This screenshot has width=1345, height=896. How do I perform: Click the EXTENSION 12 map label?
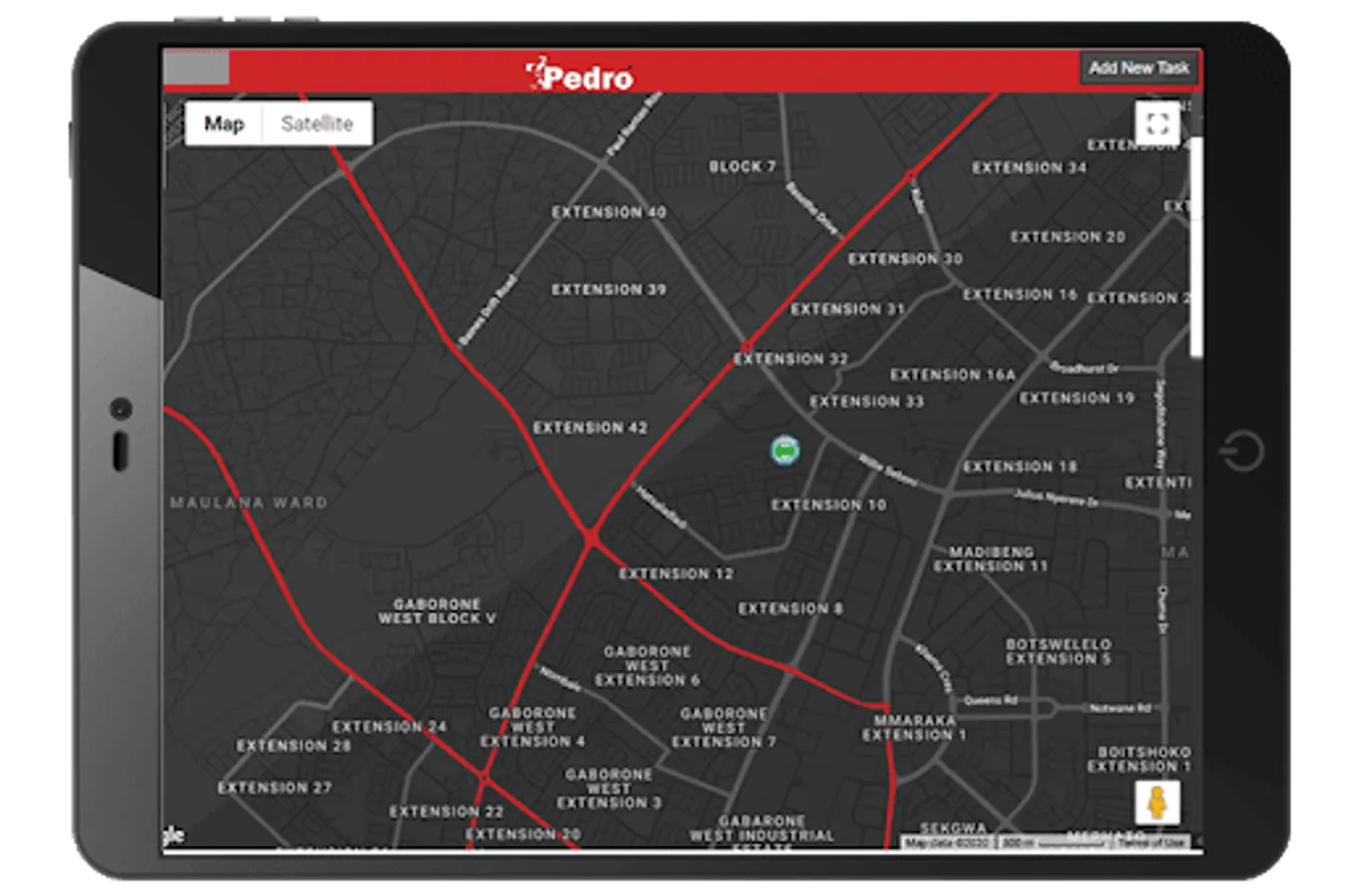(676, 573)
